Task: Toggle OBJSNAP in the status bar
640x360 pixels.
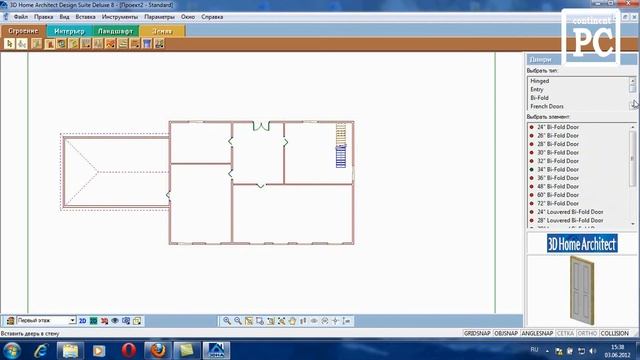Action: pos(506,333)
